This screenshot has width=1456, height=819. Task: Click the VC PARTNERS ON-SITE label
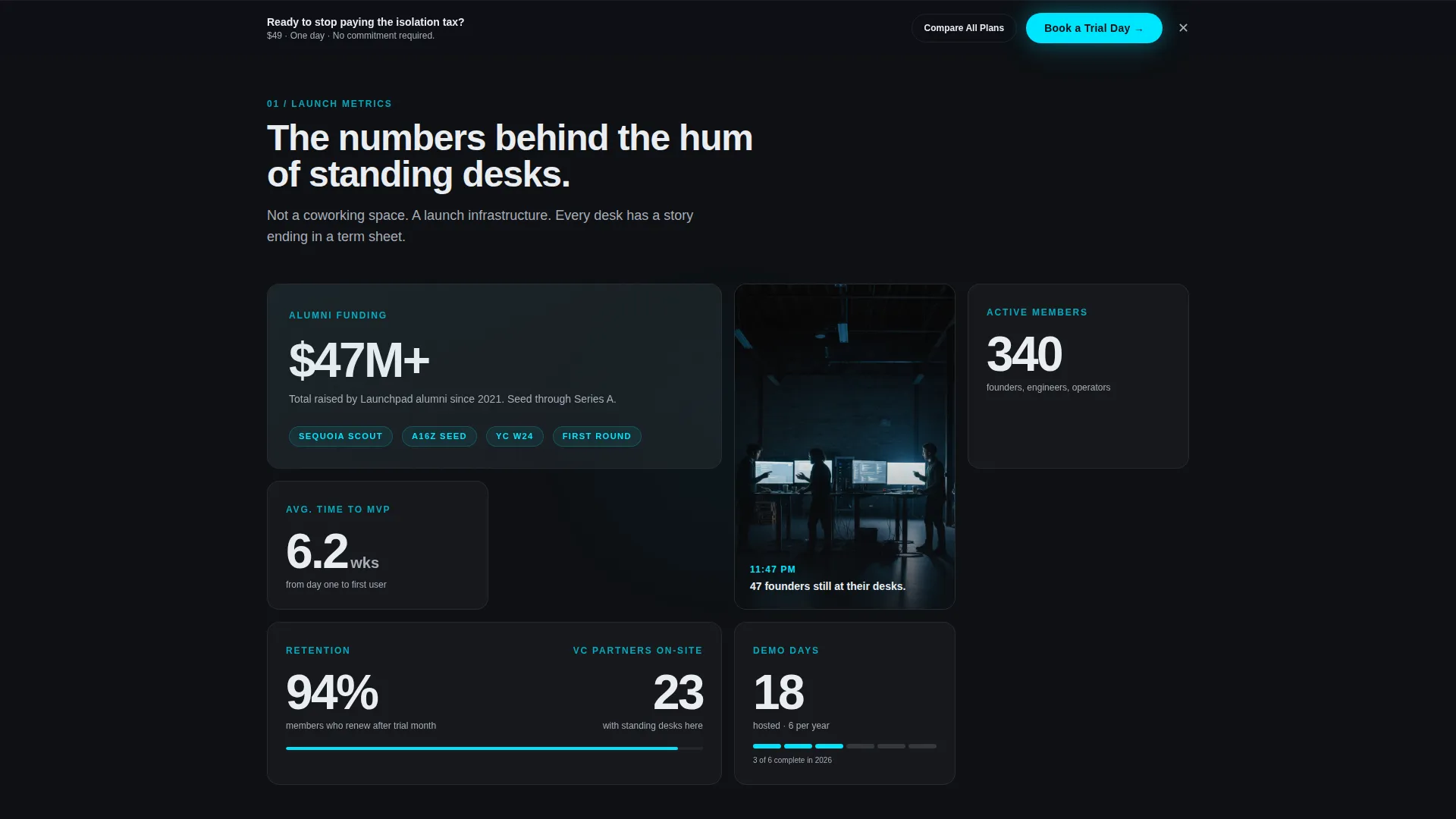tap(638, 651)
